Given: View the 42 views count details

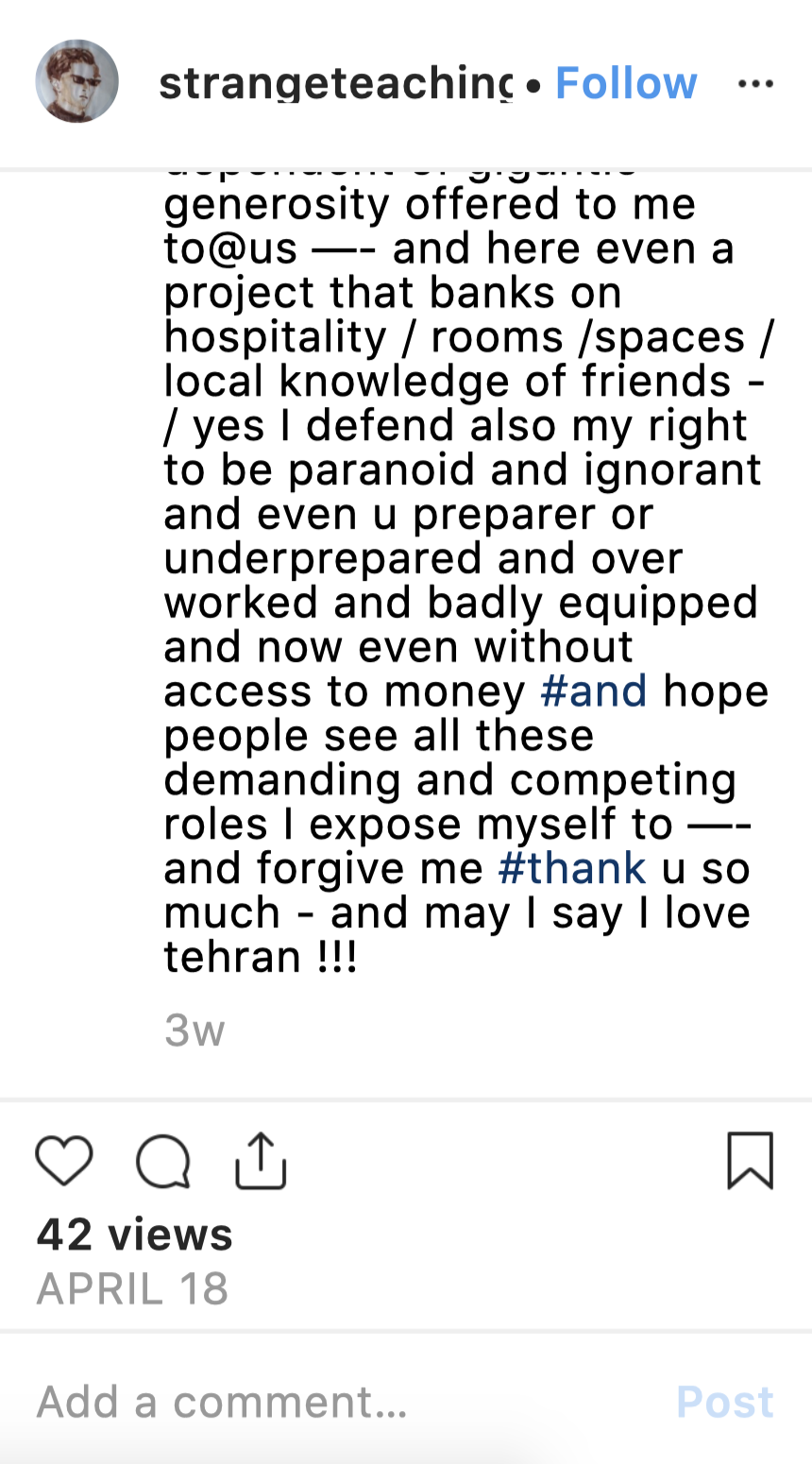Looking at the screenshot, I should tap(135, 1234).
